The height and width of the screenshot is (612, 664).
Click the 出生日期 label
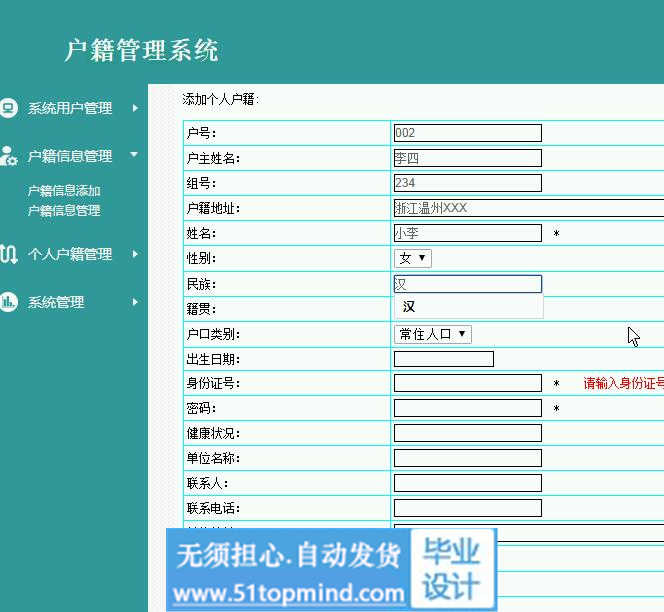click(213, 359)
